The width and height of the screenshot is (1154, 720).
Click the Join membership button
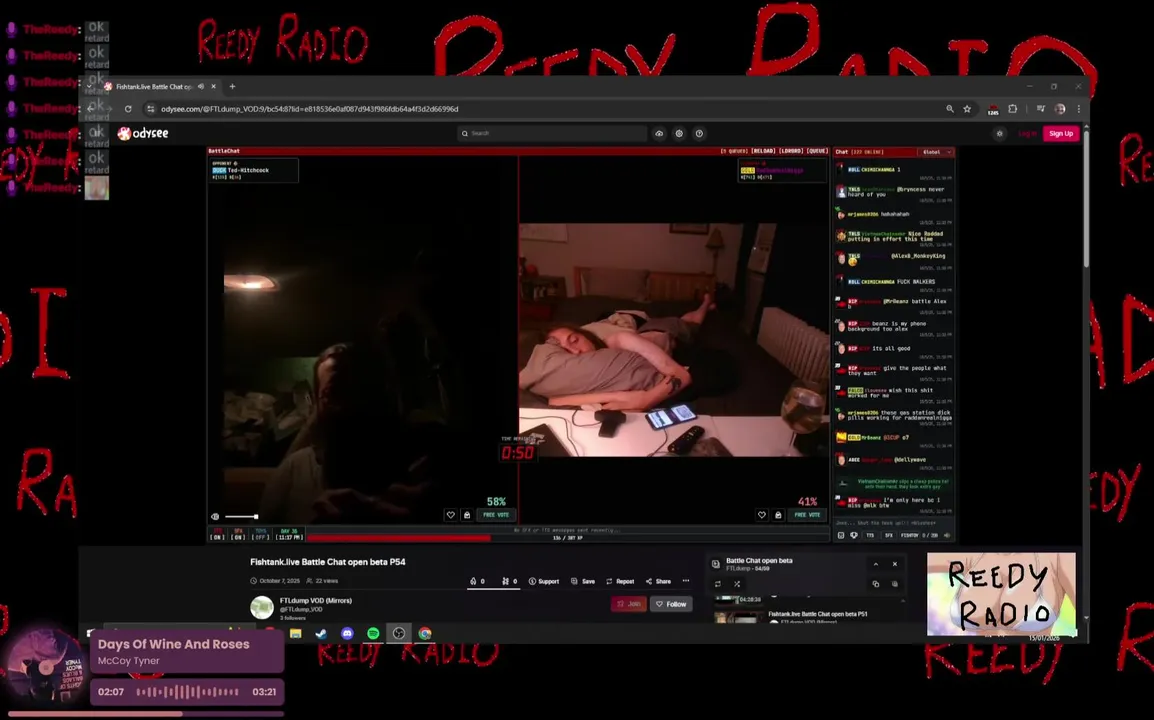point(629,604)
